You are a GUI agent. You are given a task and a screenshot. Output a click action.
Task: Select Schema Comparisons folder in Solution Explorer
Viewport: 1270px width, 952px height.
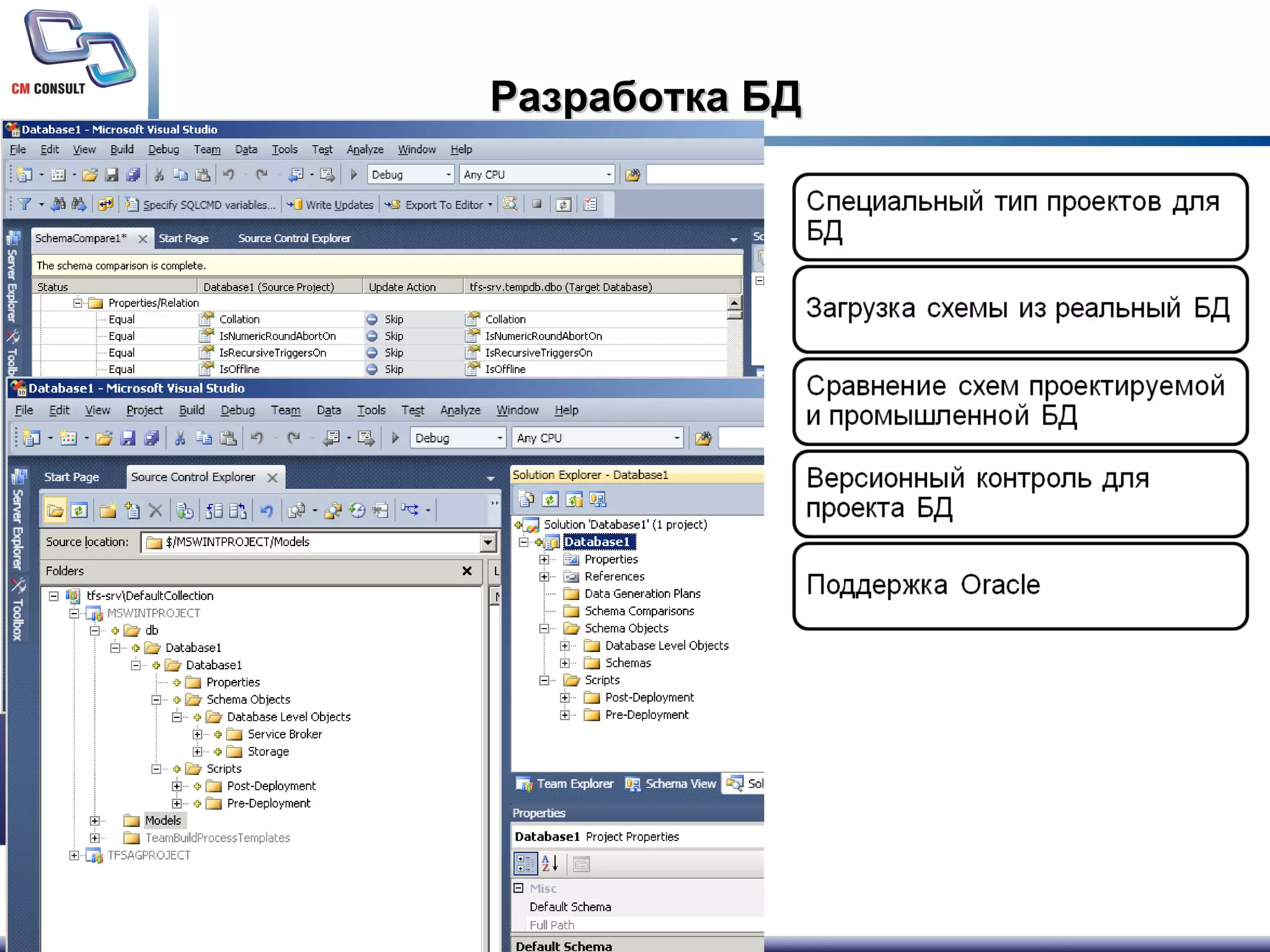click(639, 611)
